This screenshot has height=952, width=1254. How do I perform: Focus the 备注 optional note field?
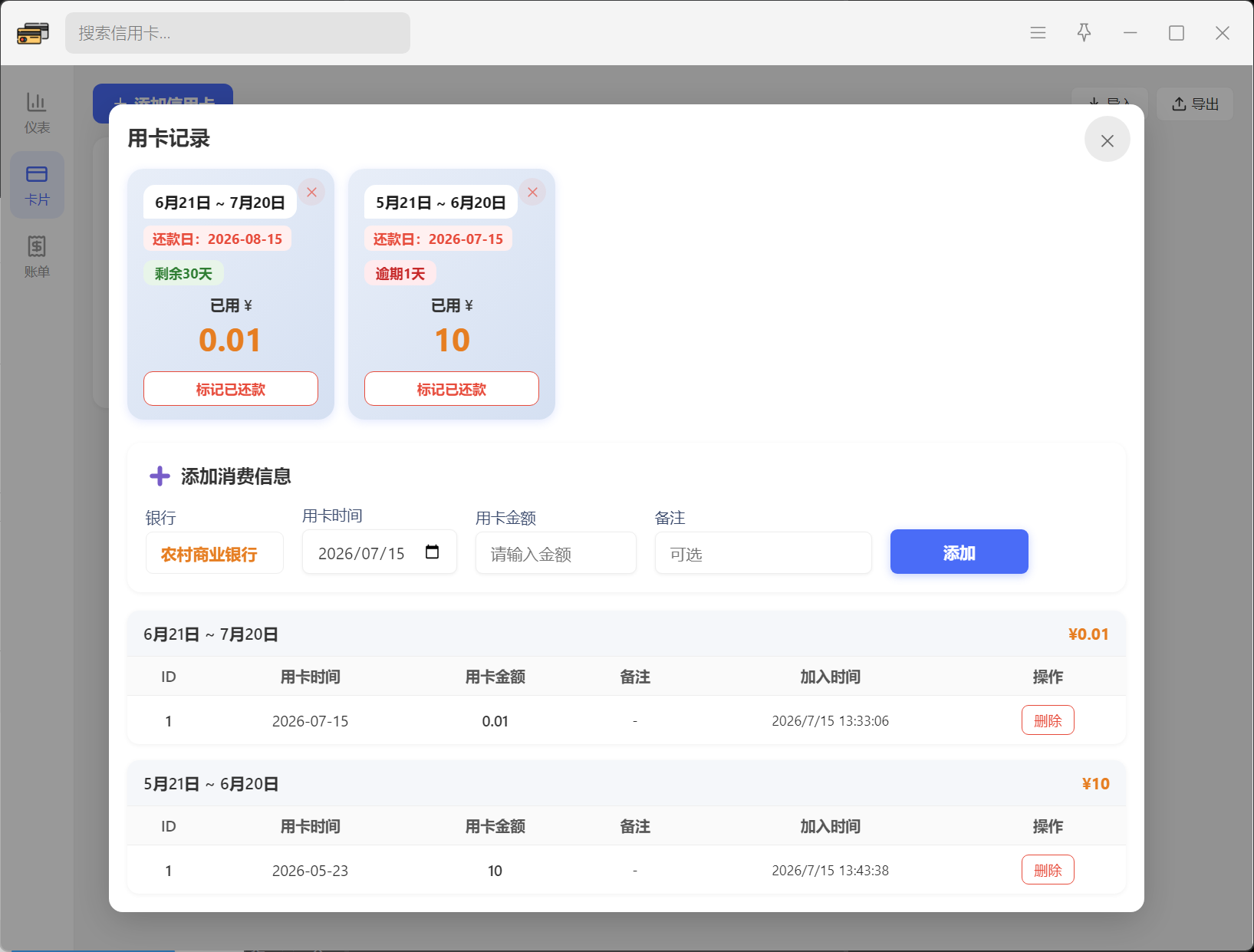click(x=763, y=553)
